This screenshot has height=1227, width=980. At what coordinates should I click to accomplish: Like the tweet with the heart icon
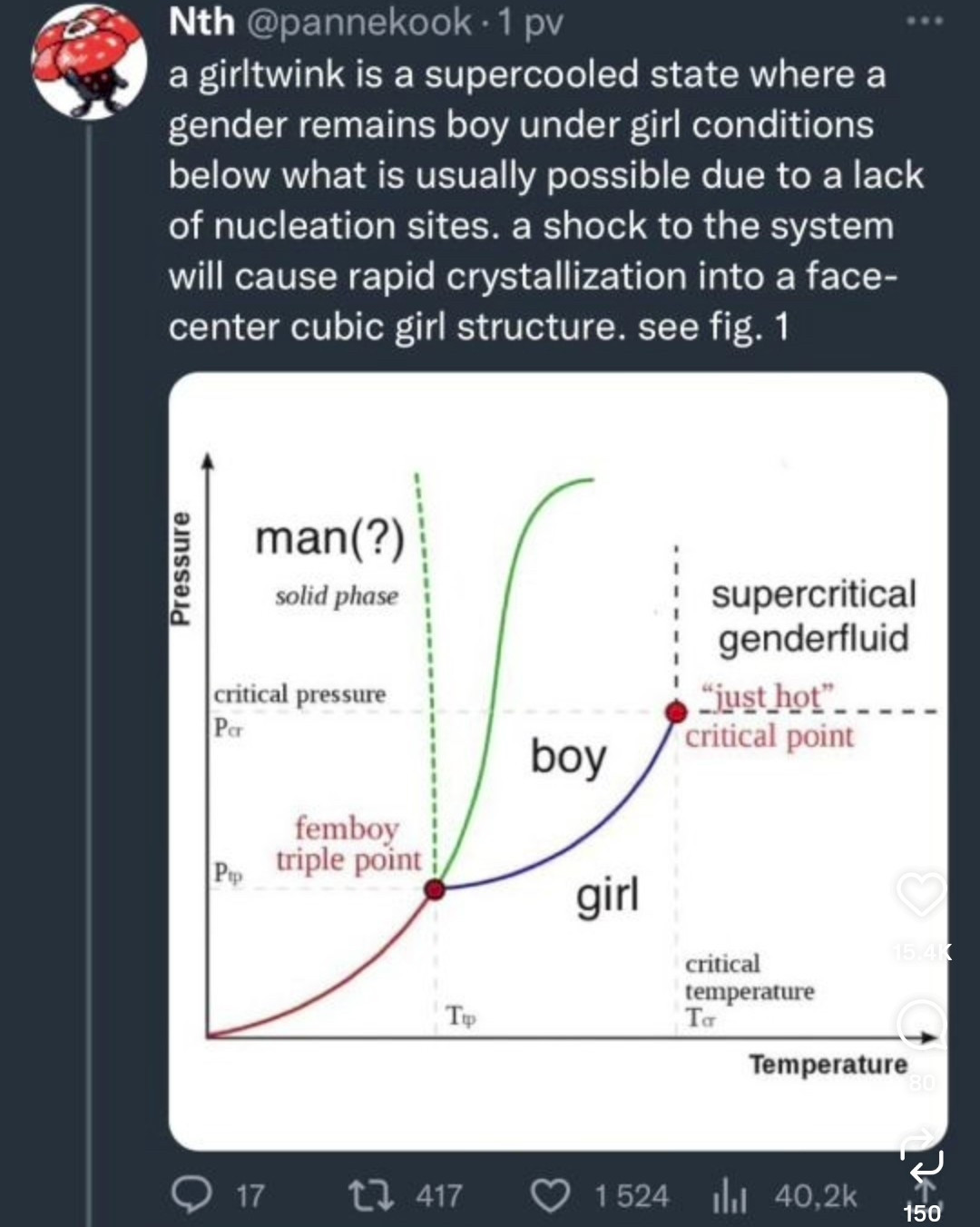(x=551, y=1195)
